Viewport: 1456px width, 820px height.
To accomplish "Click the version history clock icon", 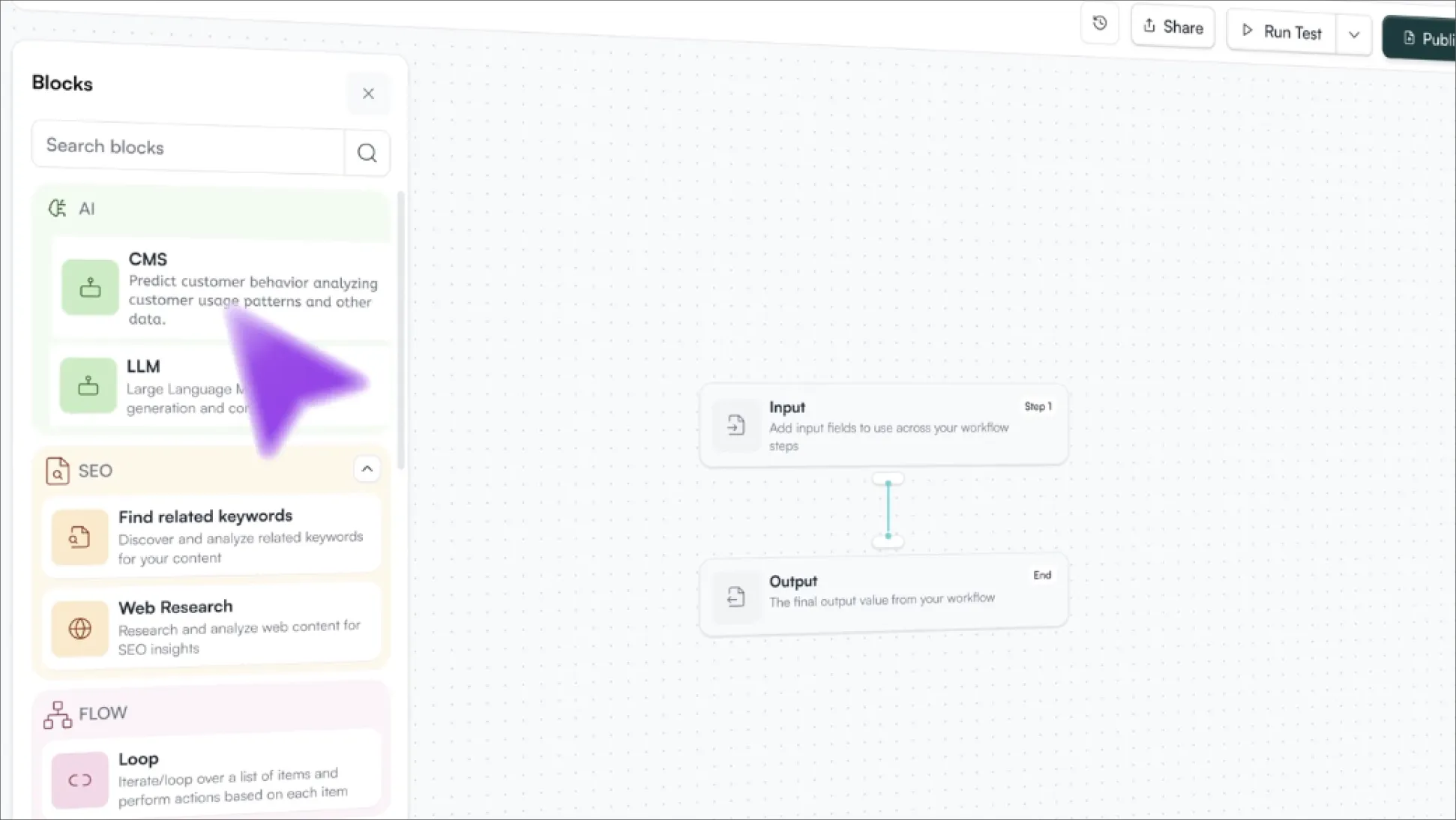I will (x=1099, y=23).
